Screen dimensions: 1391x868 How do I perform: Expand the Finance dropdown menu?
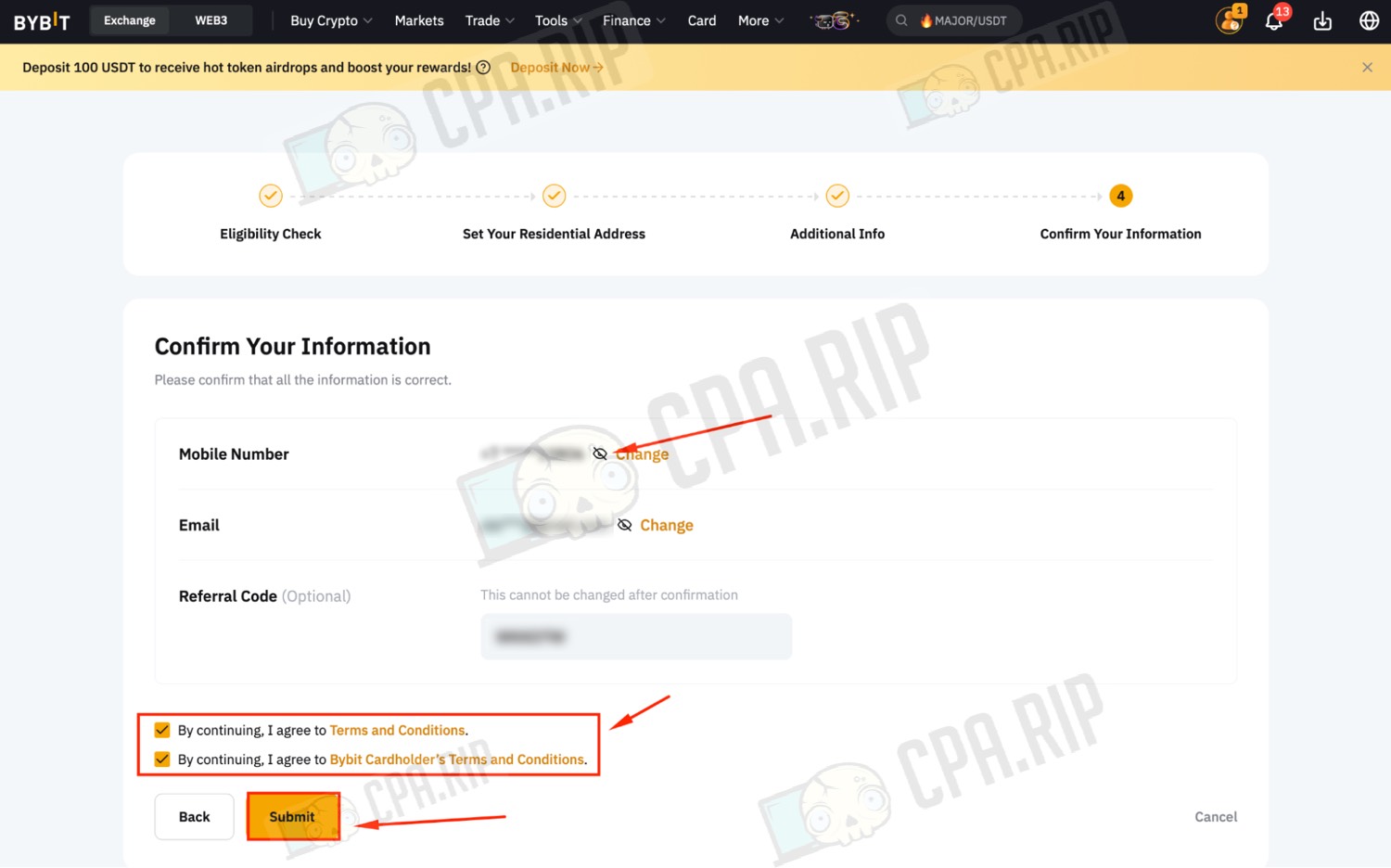[634, 20]
